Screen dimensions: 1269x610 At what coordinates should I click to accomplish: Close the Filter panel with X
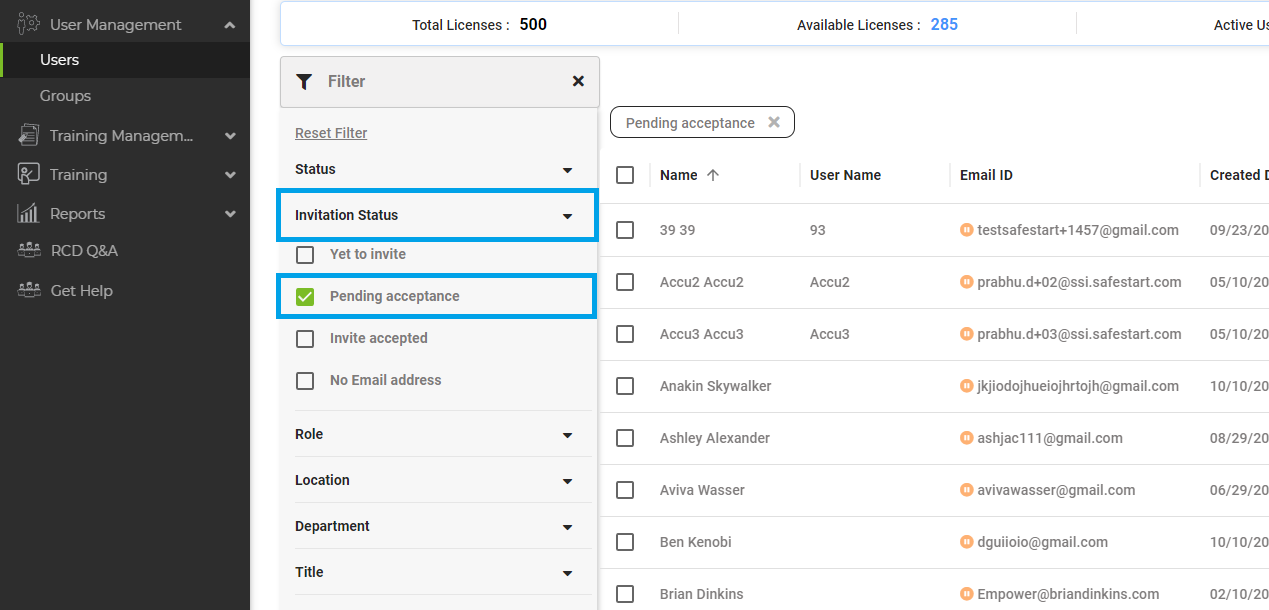[x=578, y=81]
